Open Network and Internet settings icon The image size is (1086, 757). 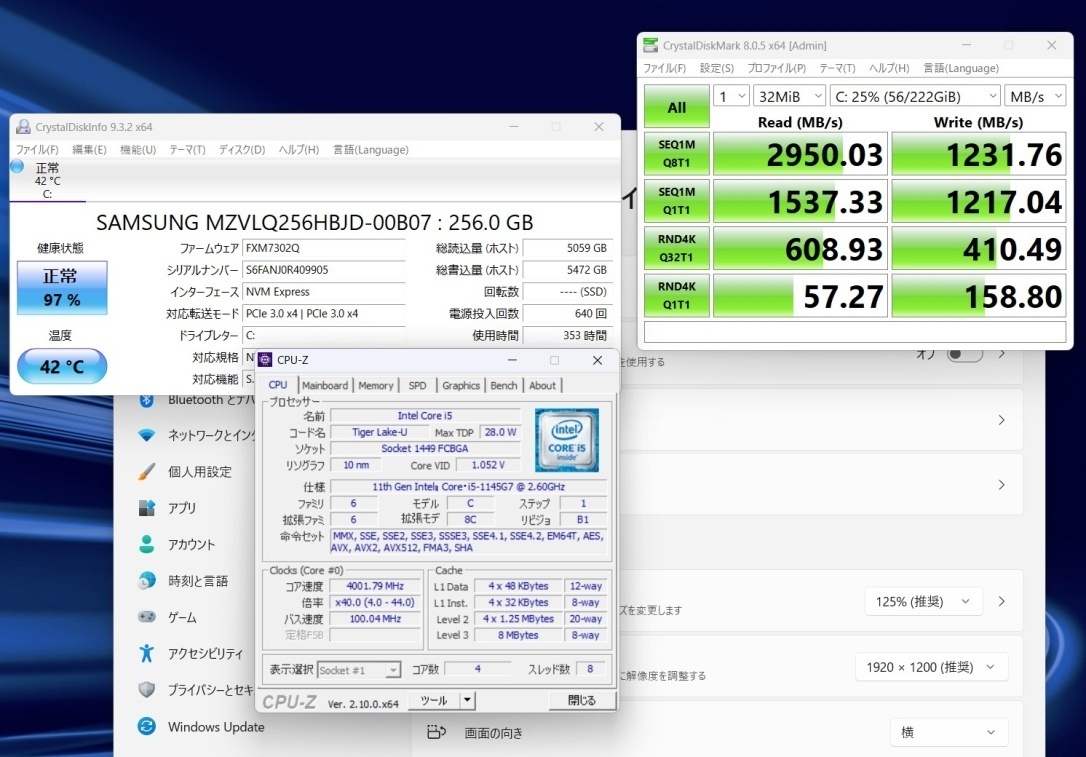pos(146,435)
